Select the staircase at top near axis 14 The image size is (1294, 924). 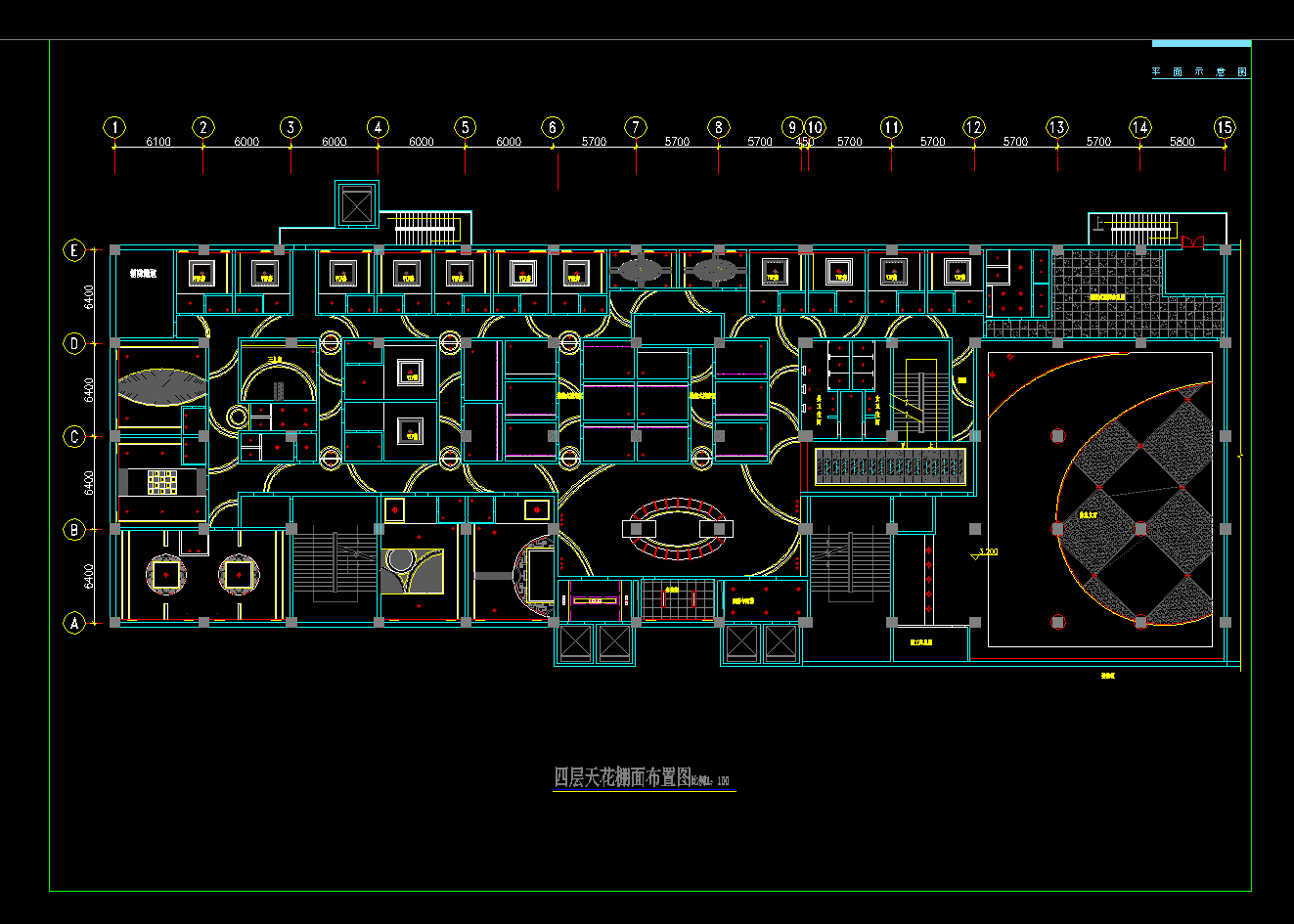point(1139,230)
